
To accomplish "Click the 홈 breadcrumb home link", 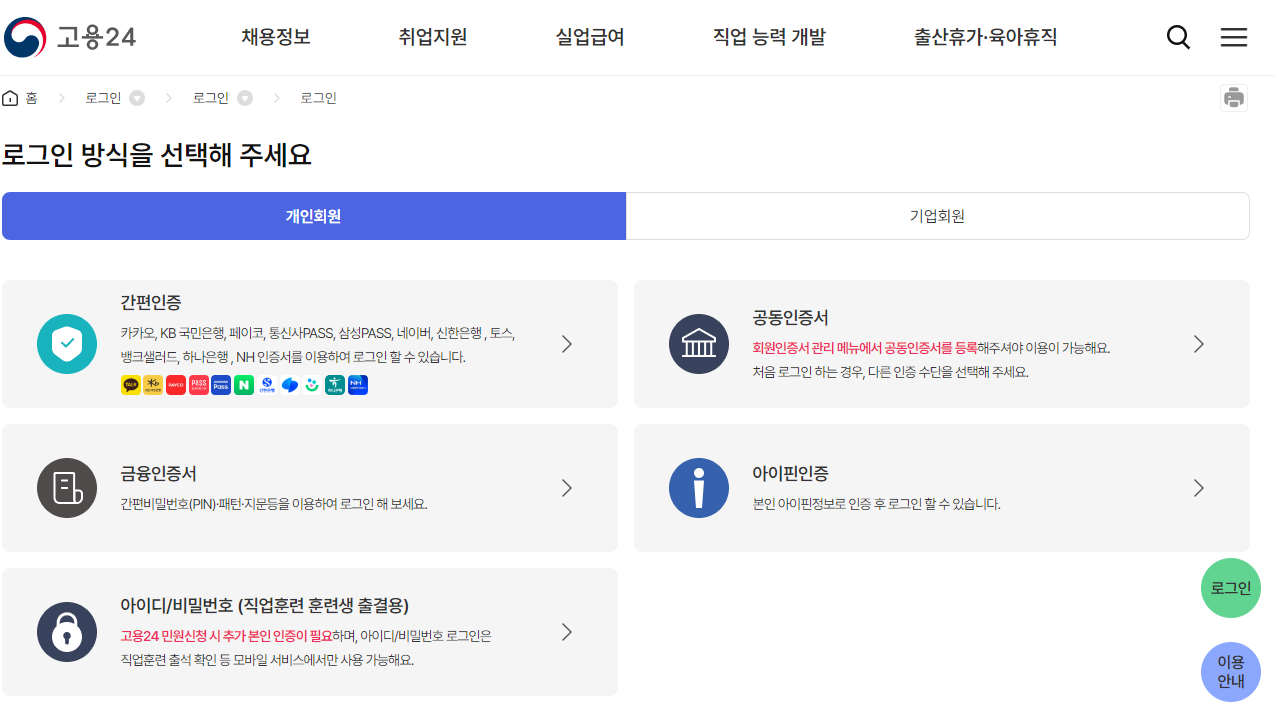I will point(20,97).
